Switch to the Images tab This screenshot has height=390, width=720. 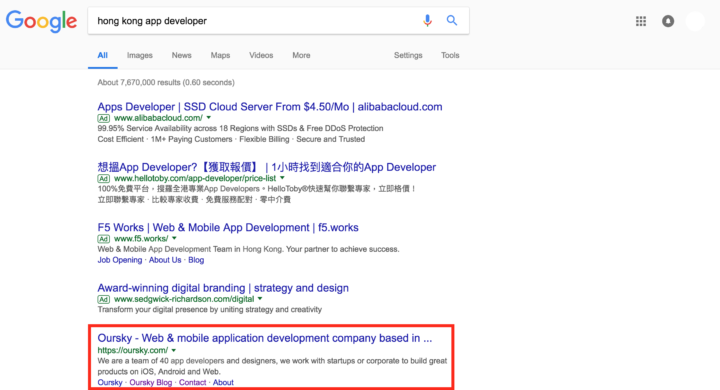click(140, 55)
